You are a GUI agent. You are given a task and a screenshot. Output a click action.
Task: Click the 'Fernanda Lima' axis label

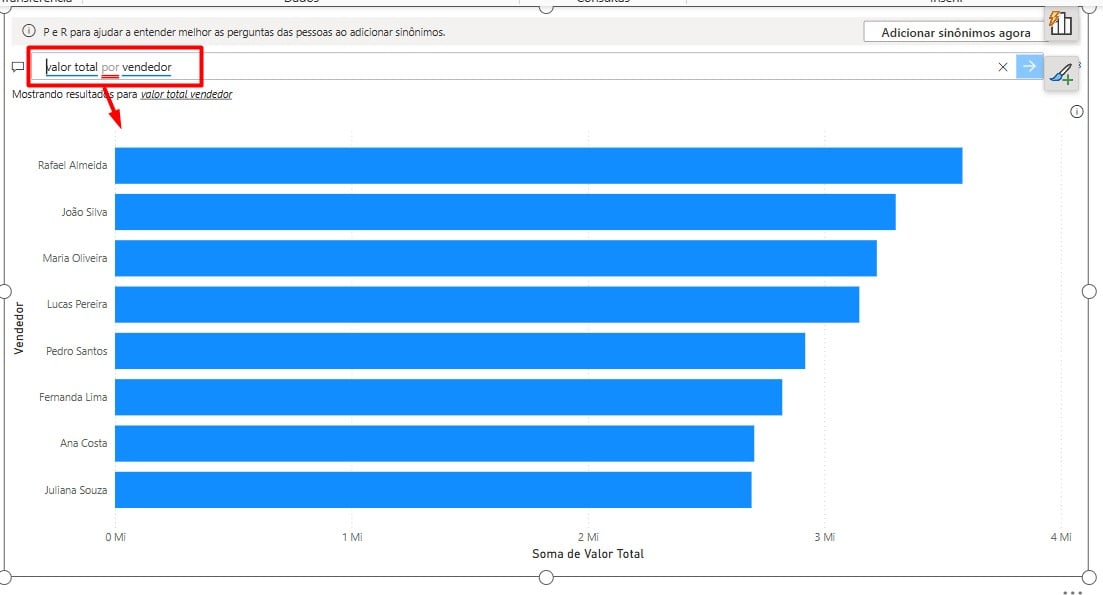(73, 397)
